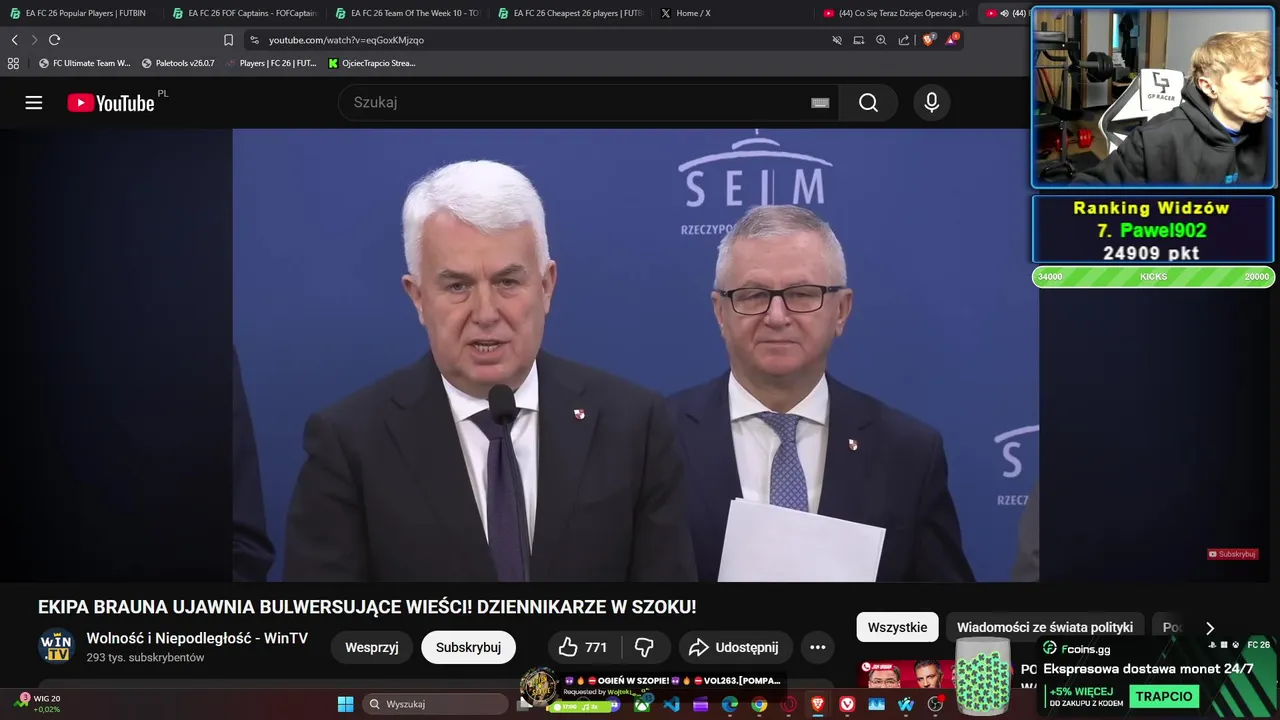This screenshot has width=1280, height=720.
Task: Like the video with thumbs up 771
Action: pyautogui.click(x=584, y=647)
